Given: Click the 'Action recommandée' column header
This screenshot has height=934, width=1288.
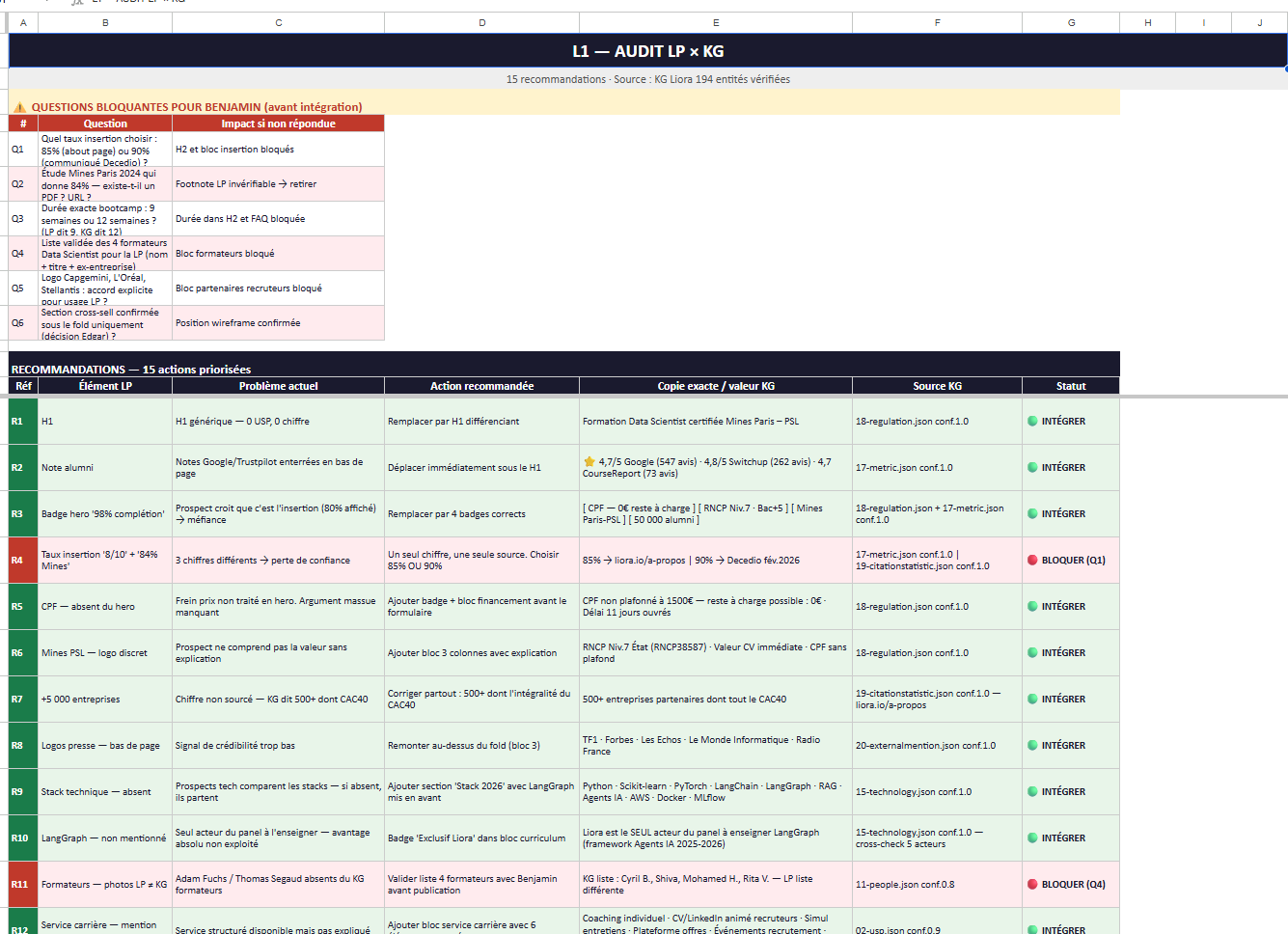Looking at the screenshot, I should (482, 386).
